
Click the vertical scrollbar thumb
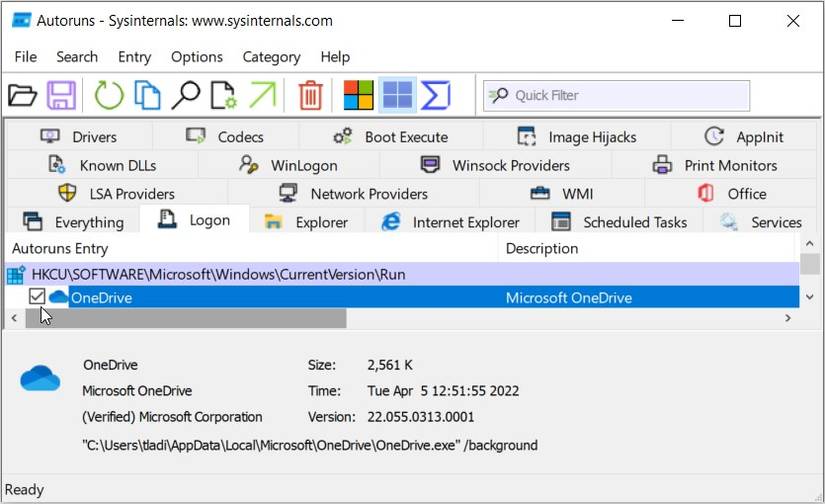(810, 264)
